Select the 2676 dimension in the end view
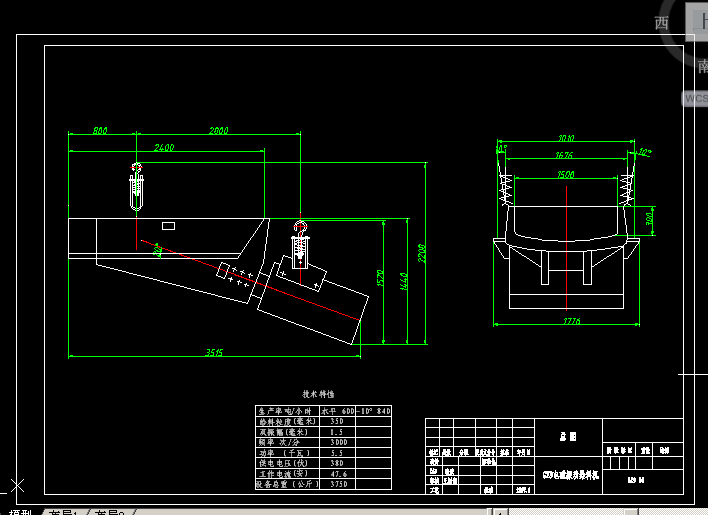Image resolution: width=708 pixels, height=515 pixels. pyautogui.click(x=564, y=155)
